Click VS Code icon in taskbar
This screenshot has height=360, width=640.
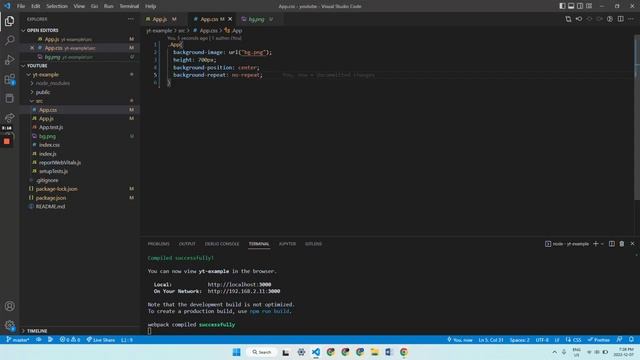pos(316,352)
